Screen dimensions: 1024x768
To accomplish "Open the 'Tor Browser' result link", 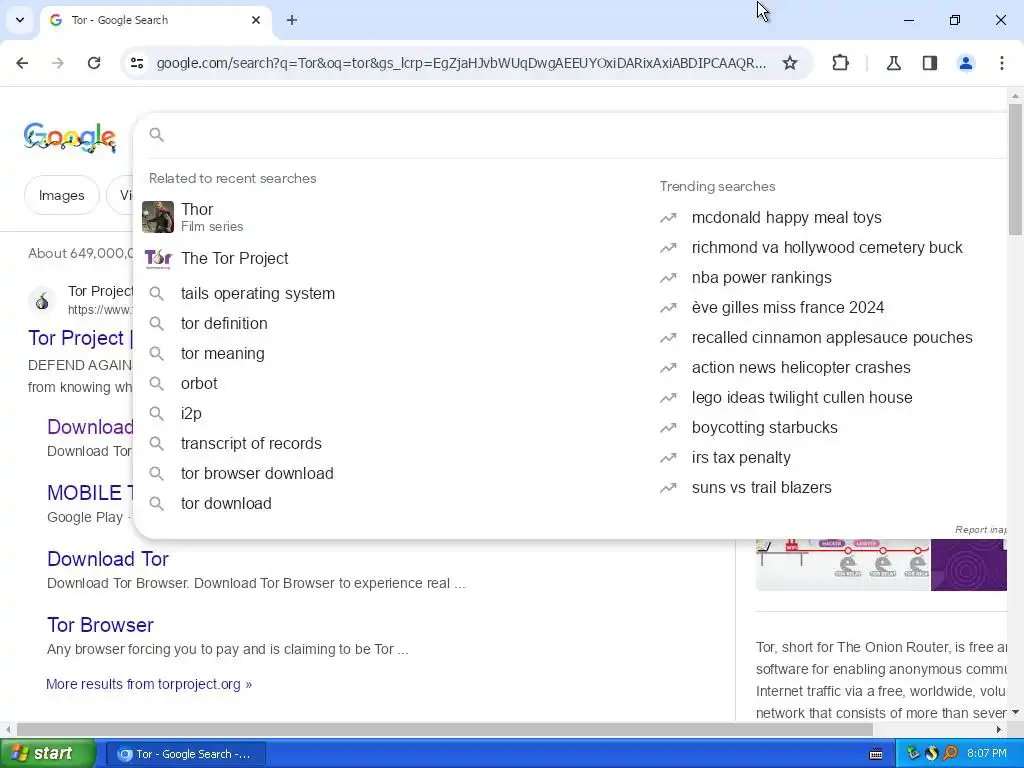I will click(101, 625).
